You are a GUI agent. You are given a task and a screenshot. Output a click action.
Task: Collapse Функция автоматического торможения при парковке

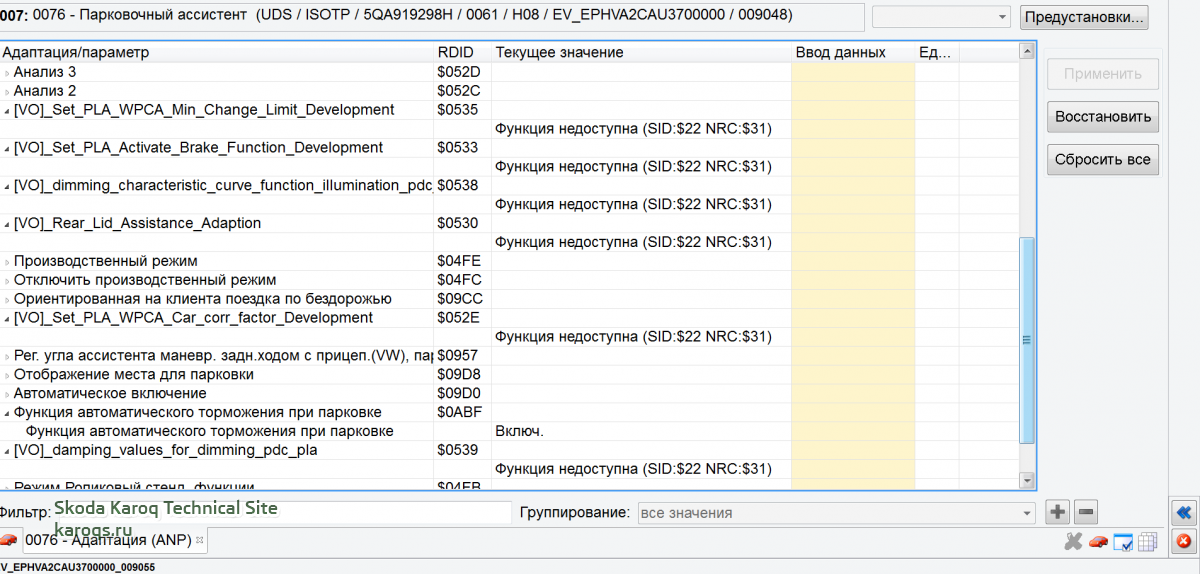click(6, 413)
